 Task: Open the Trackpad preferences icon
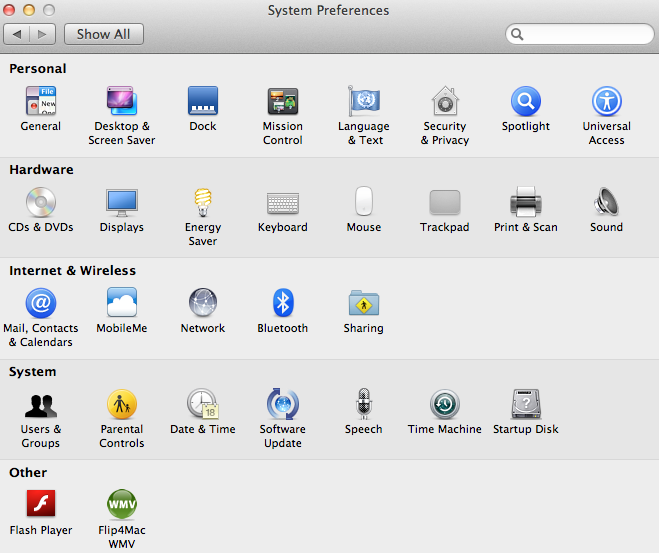coord(445,202)
